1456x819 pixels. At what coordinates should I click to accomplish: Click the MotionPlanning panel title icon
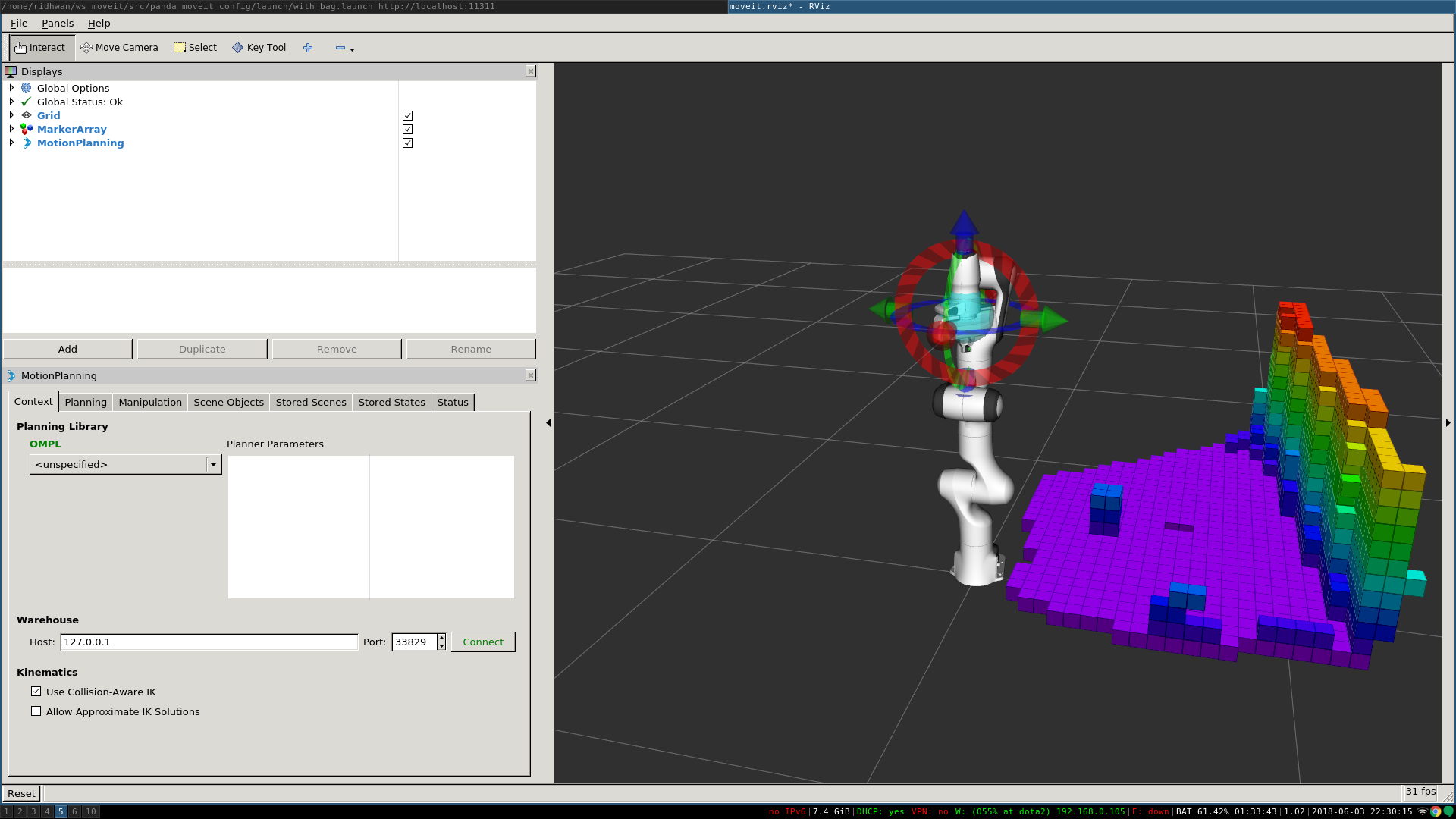[11, 375]
